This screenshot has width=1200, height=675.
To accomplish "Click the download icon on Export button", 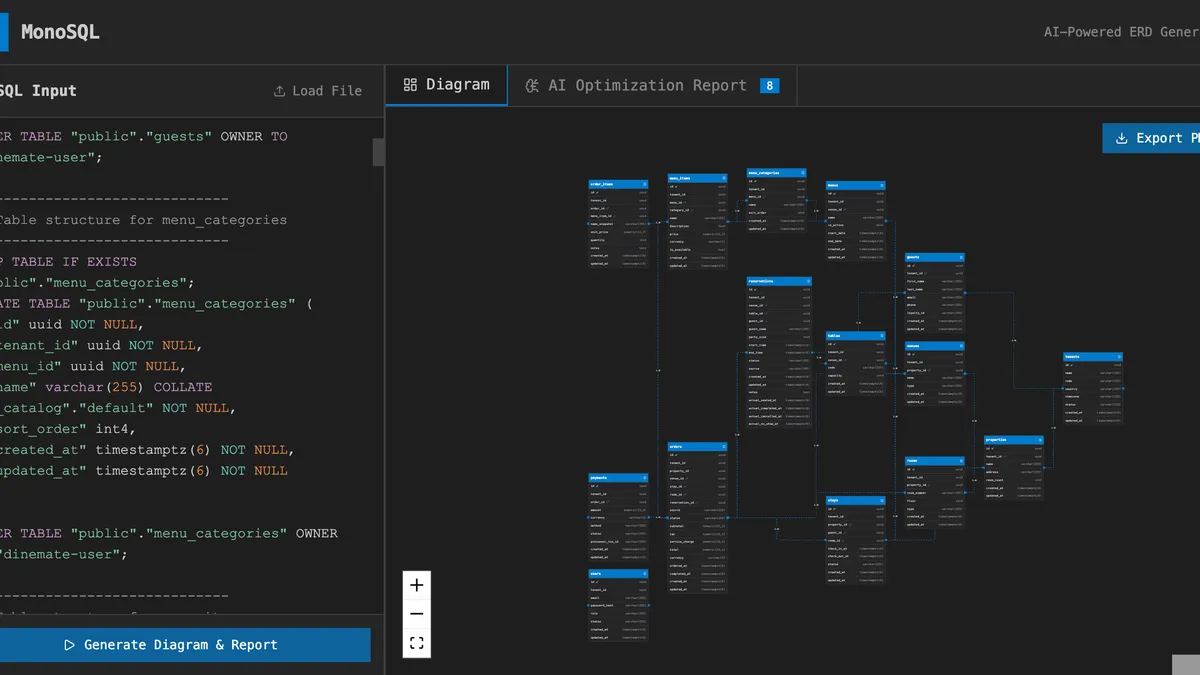I will pos(1121,139).
